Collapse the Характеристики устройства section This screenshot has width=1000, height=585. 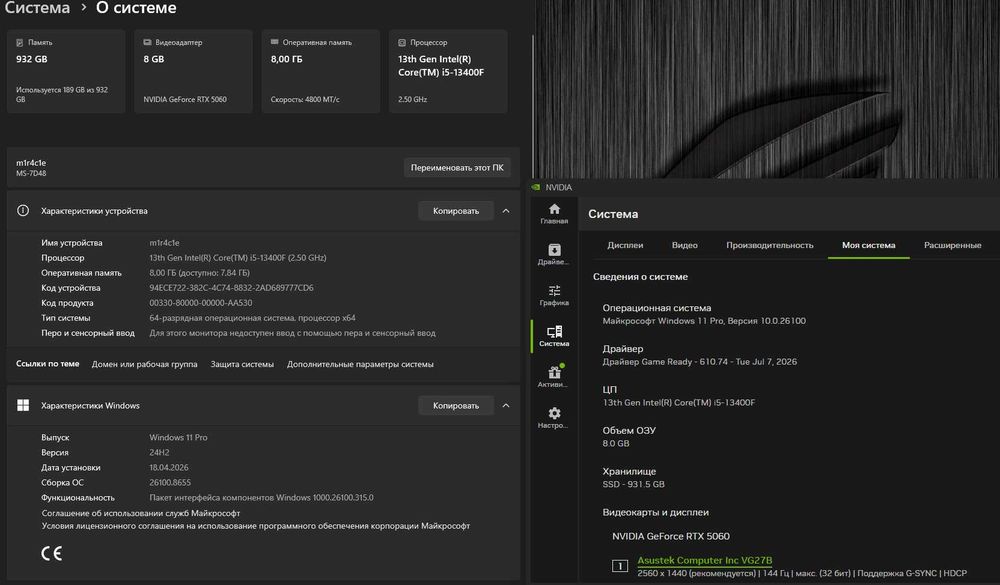(x=506, y=211)
